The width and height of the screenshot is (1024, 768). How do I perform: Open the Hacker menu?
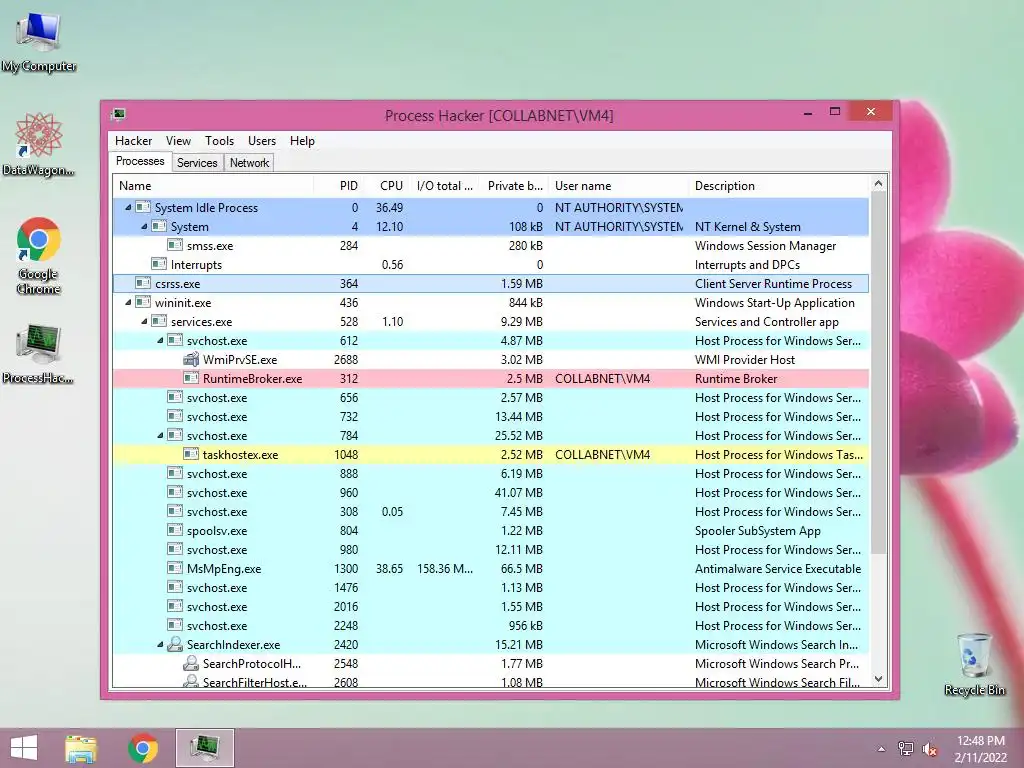tap(133, 141)
